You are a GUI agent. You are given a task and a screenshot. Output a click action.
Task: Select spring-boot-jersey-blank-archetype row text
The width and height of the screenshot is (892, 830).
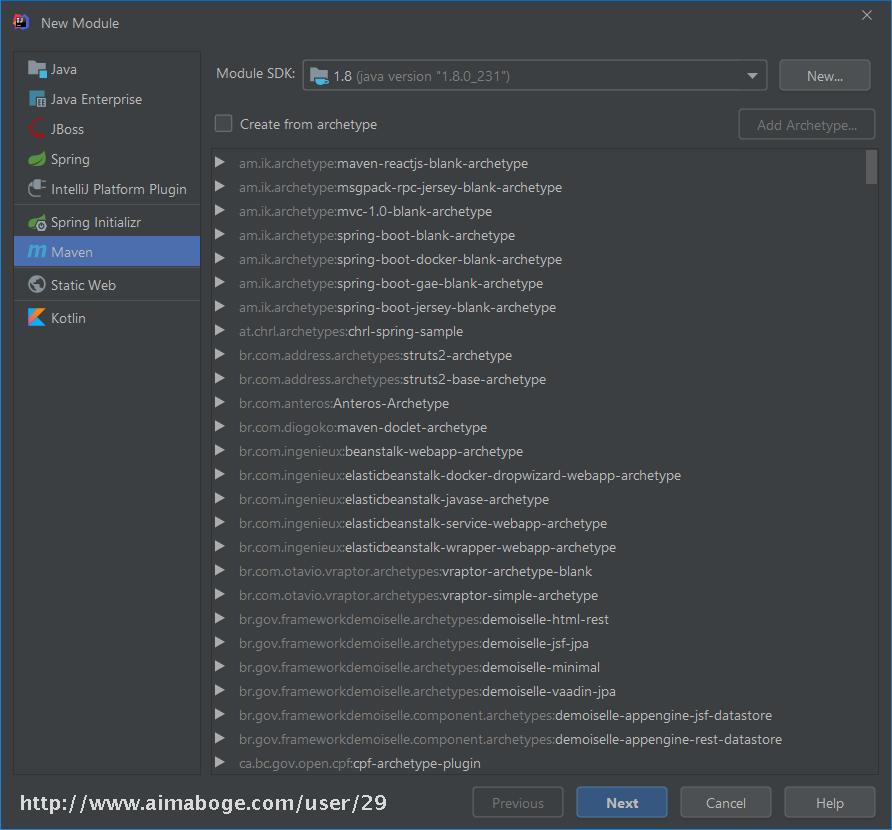tap(397, 307)
